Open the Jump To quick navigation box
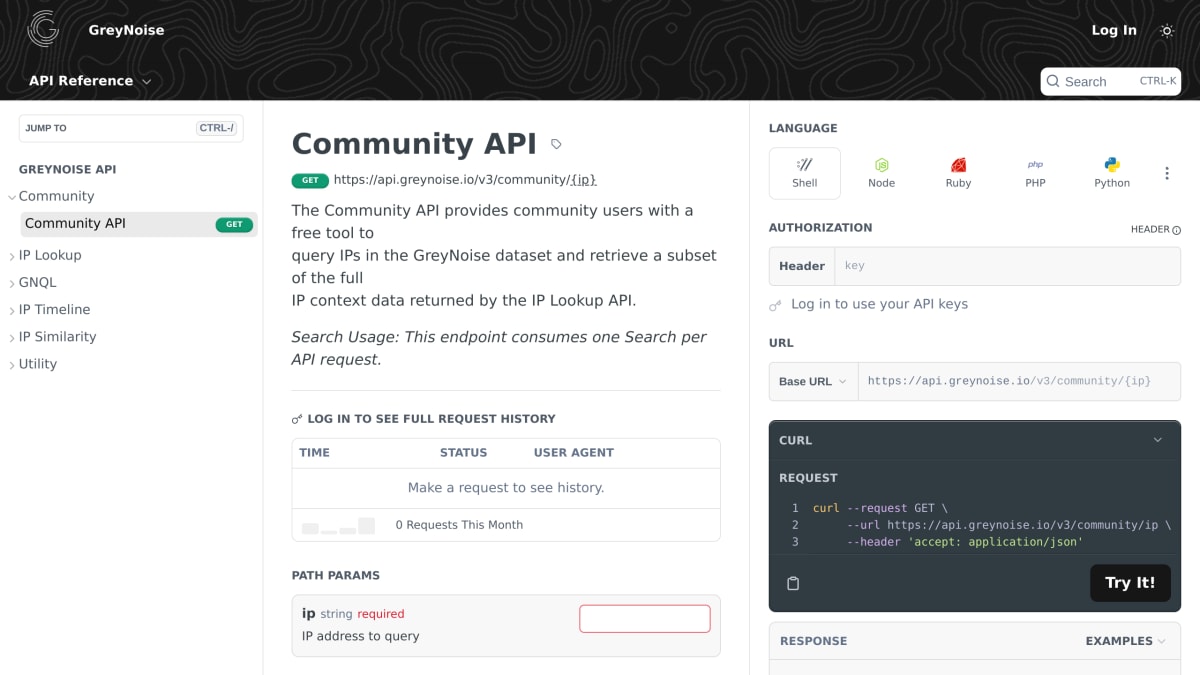 click(131, 128)
